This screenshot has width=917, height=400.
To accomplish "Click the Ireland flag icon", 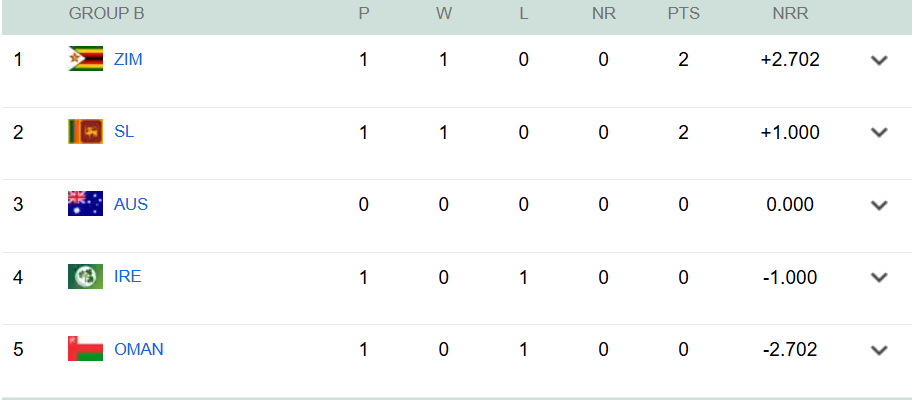I will coord(85,276).
